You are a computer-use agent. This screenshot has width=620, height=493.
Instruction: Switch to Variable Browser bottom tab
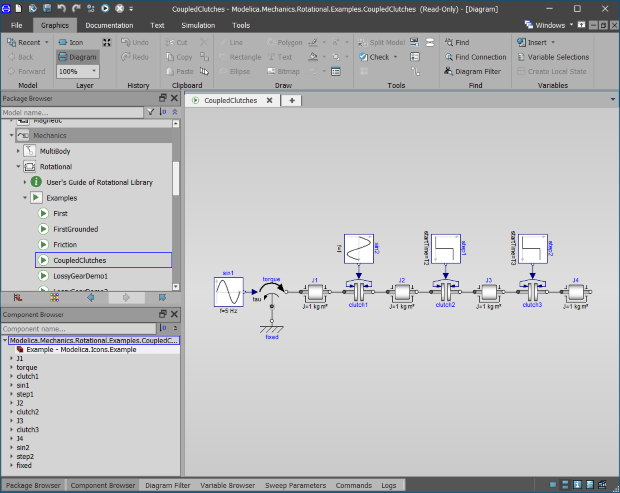225,485
